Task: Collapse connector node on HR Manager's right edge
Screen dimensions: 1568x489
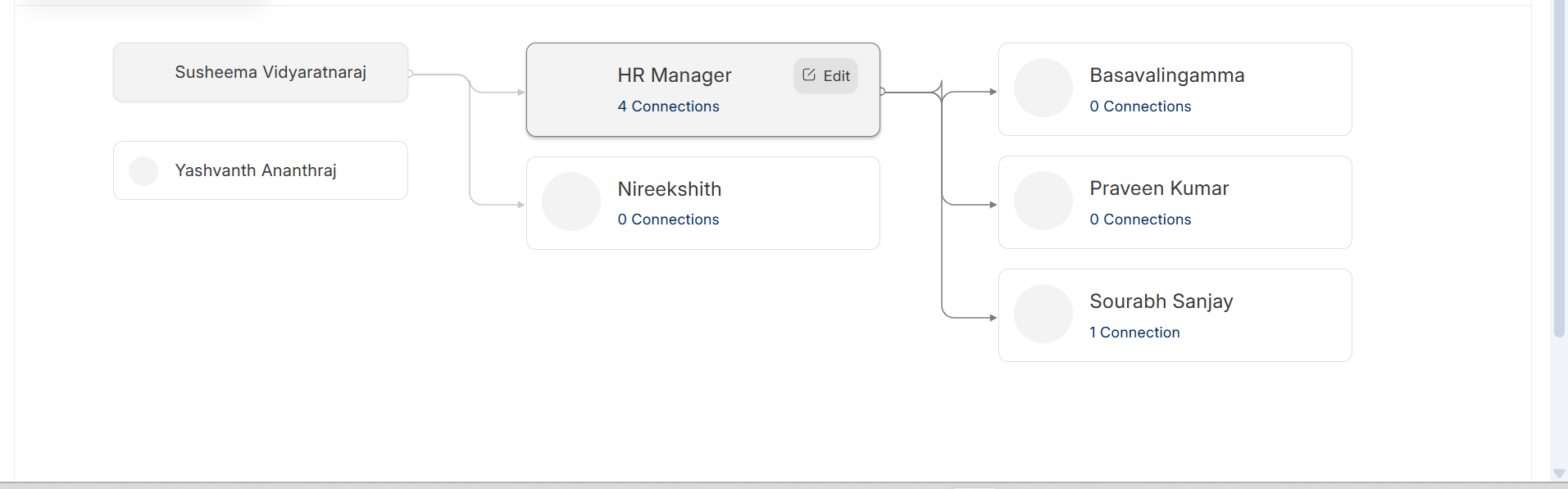Action: tap(882, 92)
